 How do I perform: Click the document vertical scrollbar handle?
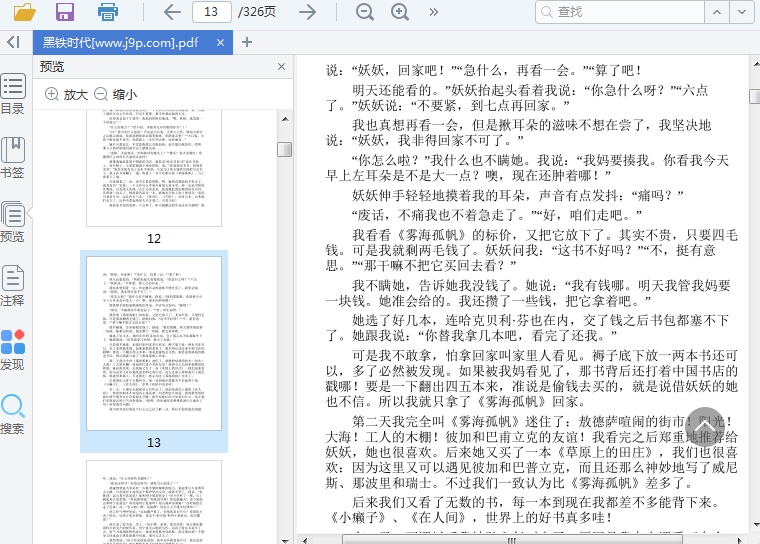(x=754, y=96)
